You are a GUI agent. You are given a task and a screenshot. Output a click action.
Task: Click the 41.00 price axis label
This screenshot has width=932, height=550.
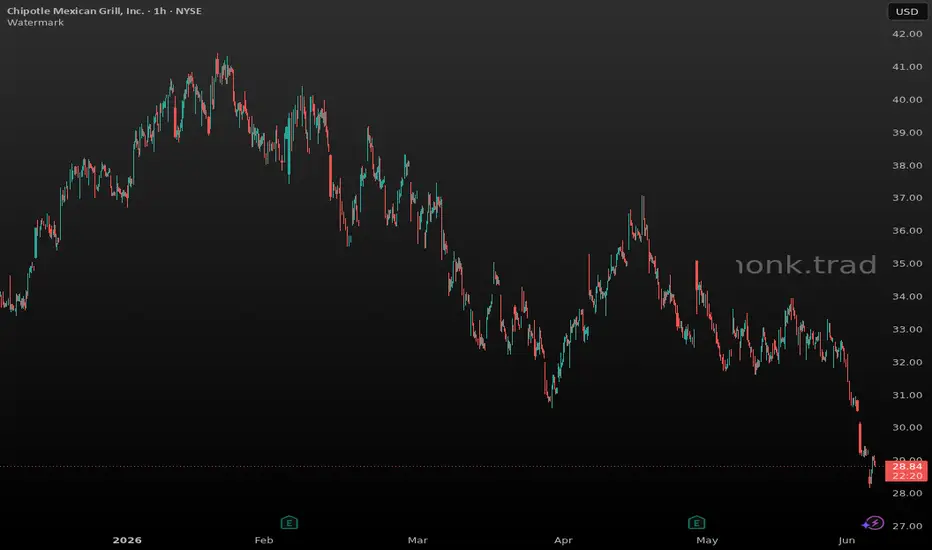(907, 67)
